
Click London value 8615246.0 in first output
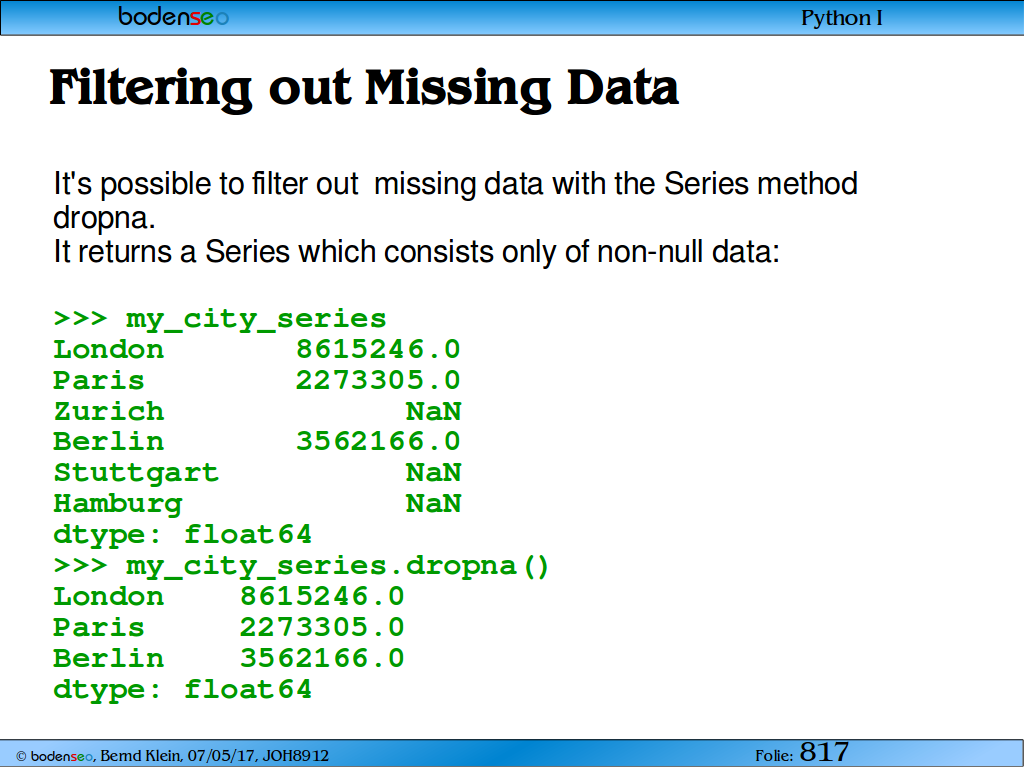(378, 349)
